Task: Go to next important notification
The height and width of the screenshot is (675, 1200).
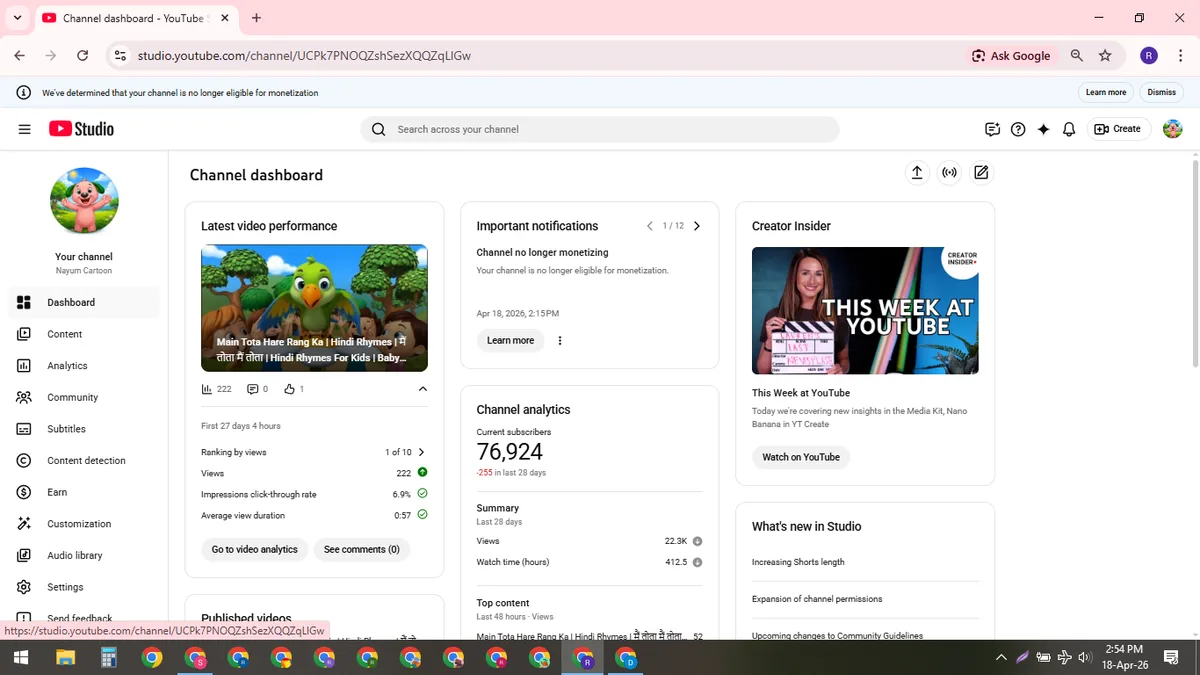Action: coord(697,226)
